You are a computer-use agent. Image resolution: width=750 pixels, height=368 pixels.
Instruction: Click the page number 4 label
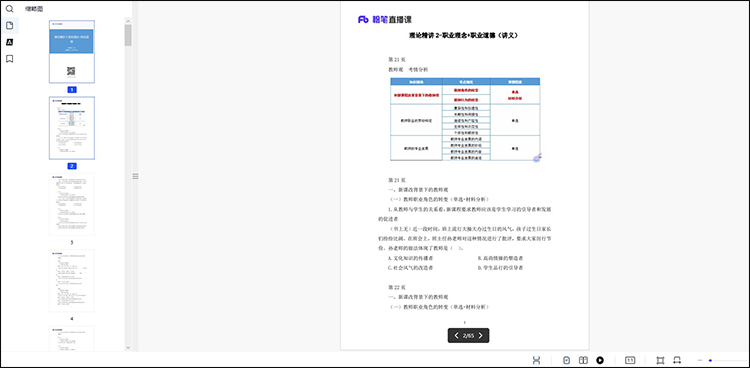(x=72, y=318)
